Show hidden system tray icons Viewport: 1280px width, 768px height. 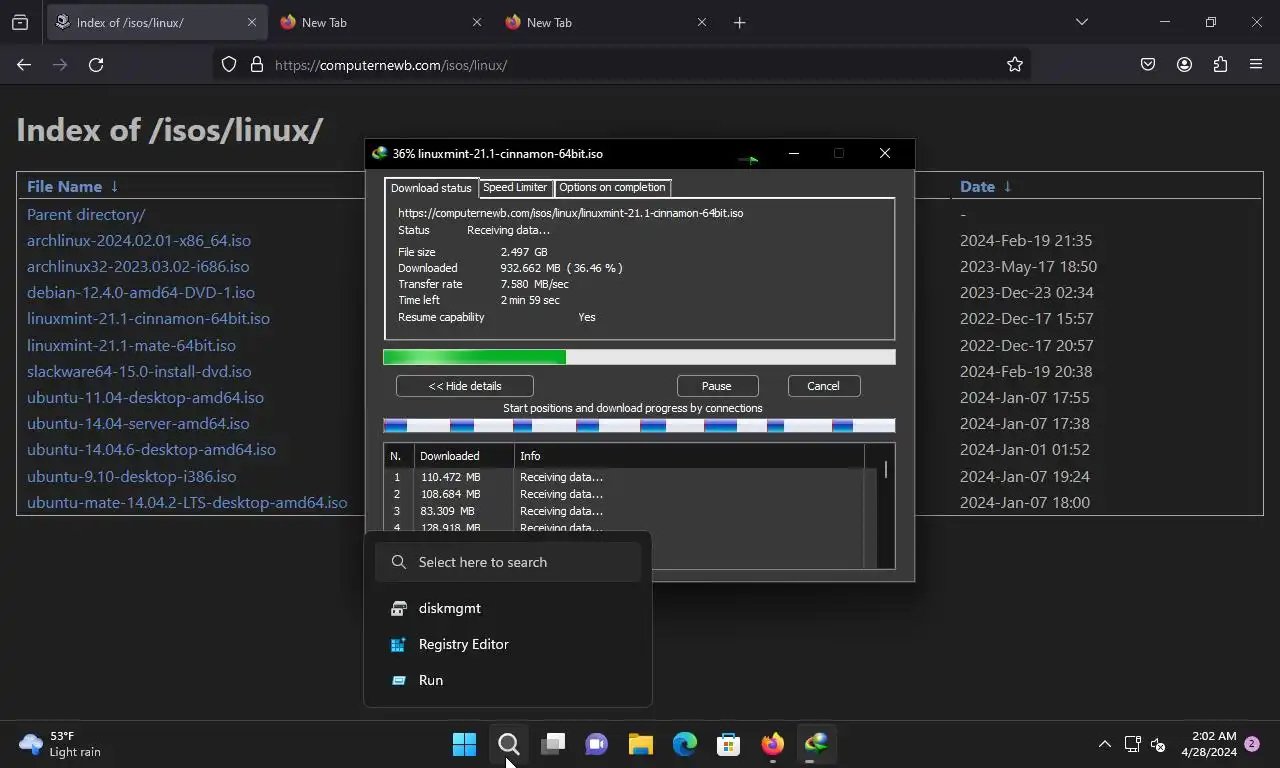[1104, 744]
